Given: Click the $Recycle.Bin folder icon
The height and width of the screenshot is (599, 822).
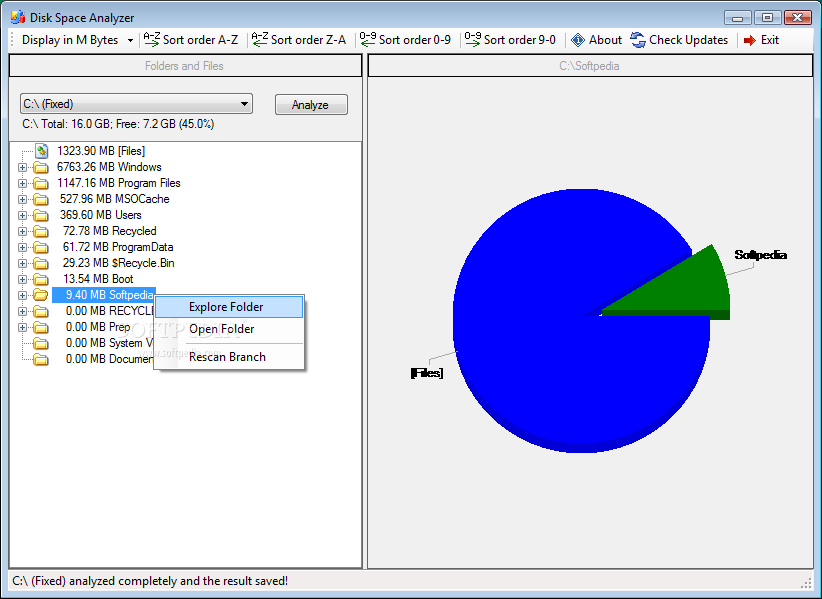Looking at the screenshot, I should (x=40, y=264).
